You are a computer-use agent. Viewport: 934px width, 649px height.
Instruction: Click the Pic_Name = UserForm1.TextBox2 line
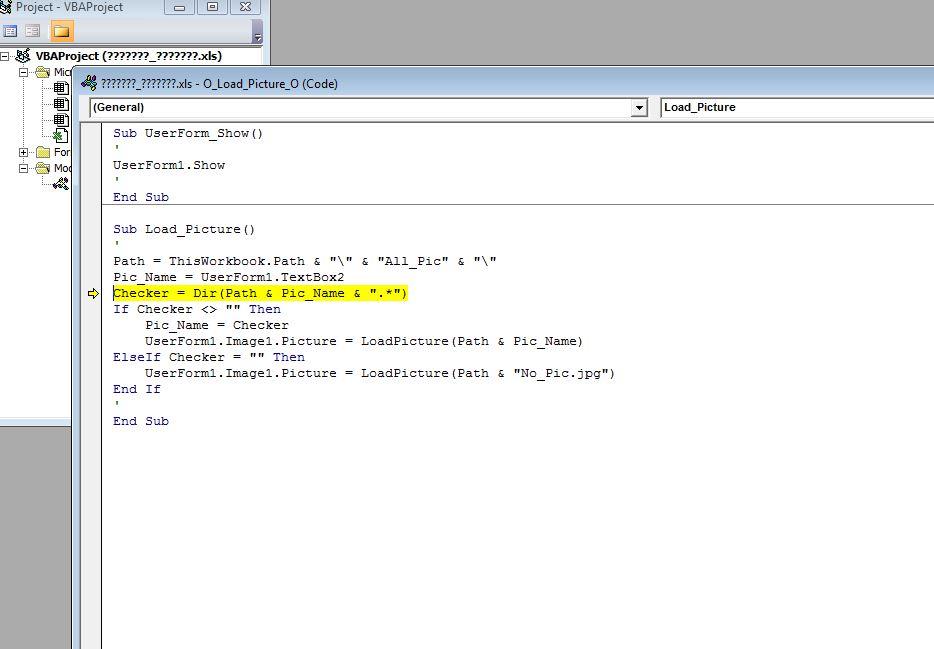229,277
